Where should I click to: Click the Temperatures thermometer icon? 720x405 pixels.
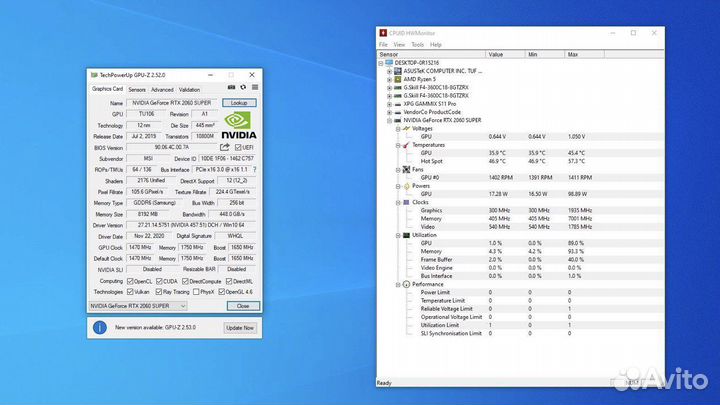(406, 145)
